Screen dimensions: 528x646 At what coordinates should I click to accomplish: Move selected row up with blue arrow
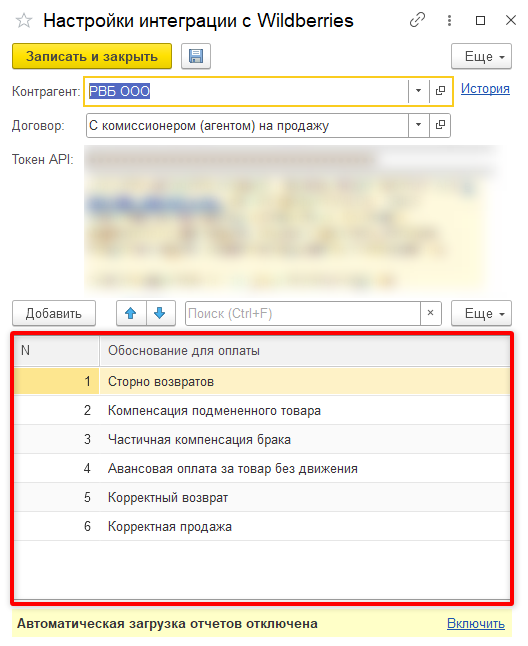(131, 314)
